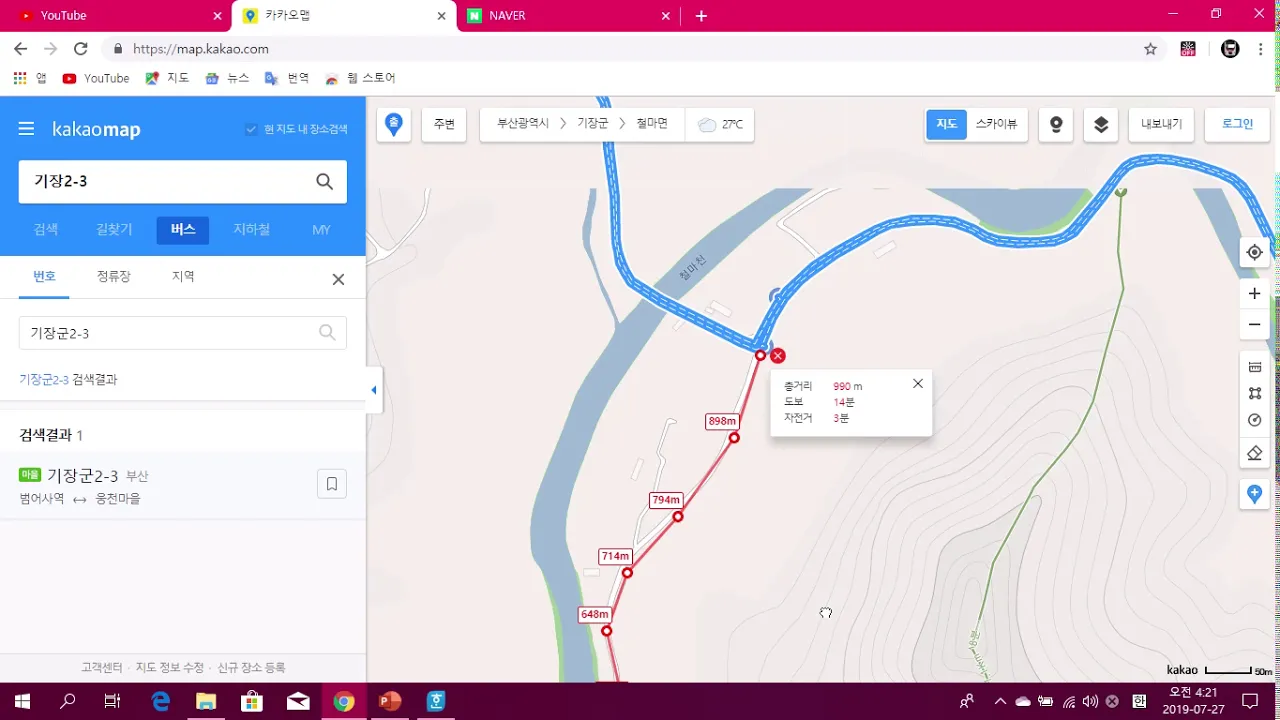
Task: Click the blue add-place pin button
Action: [x=1254, y=494]
